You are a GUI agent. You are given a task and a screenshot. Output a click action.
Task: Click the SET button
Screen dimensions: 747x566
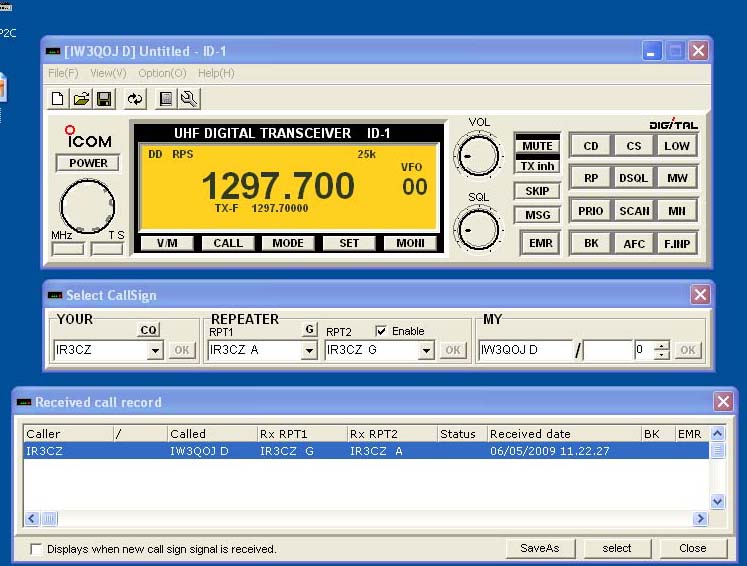point(349,243)
